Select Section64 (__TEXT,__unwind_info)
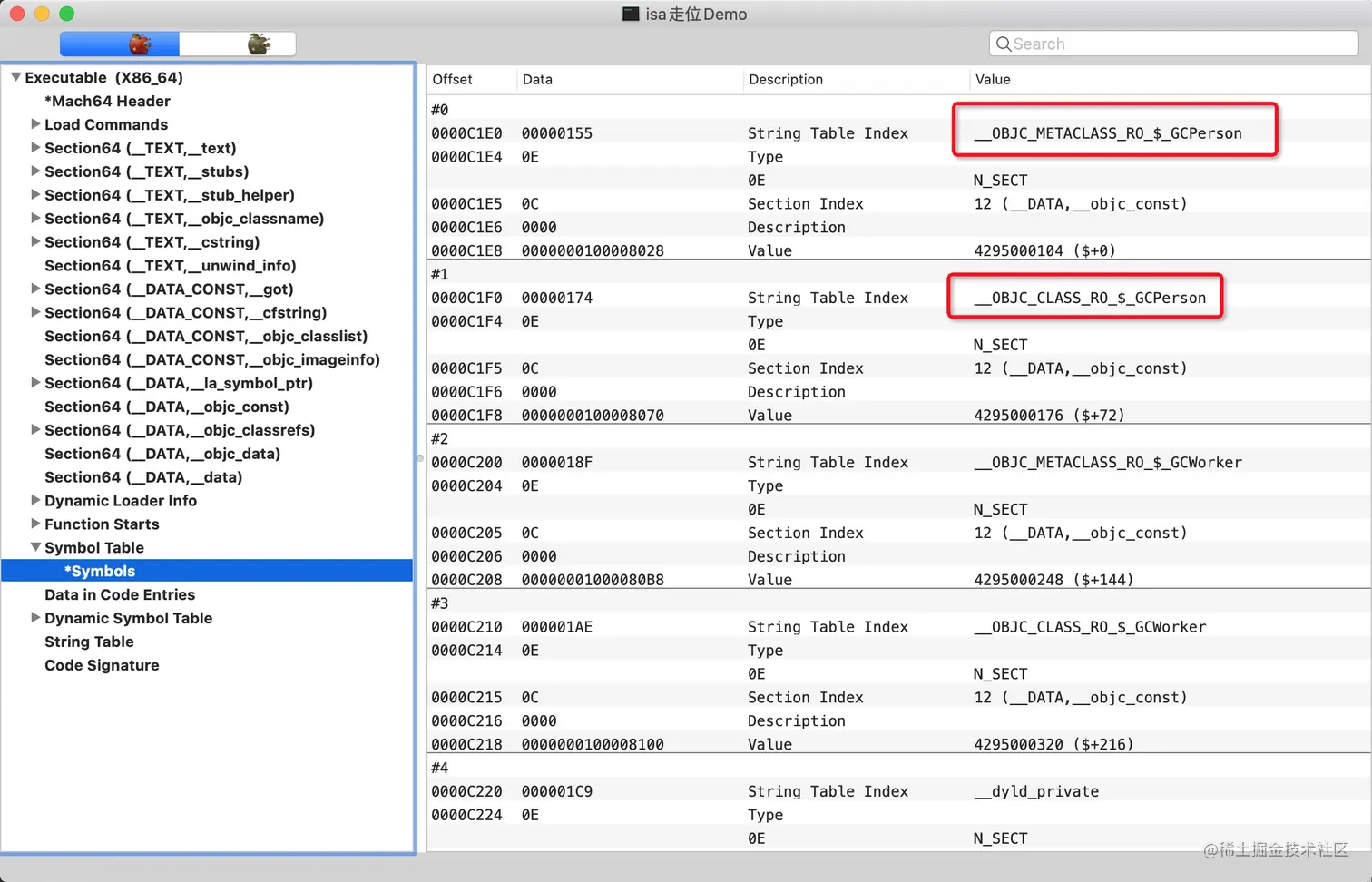Image resolution: width=1372 pixels, height=882 pixels. 171,266
